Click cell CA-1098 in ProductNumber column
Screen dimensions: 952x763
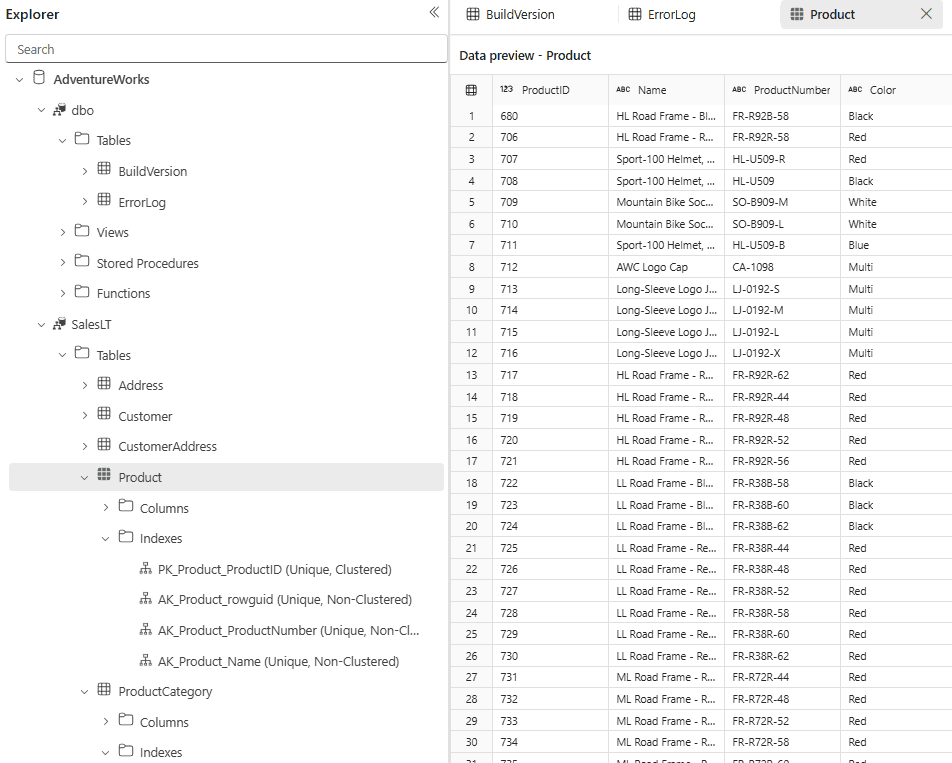coord(782,267)
